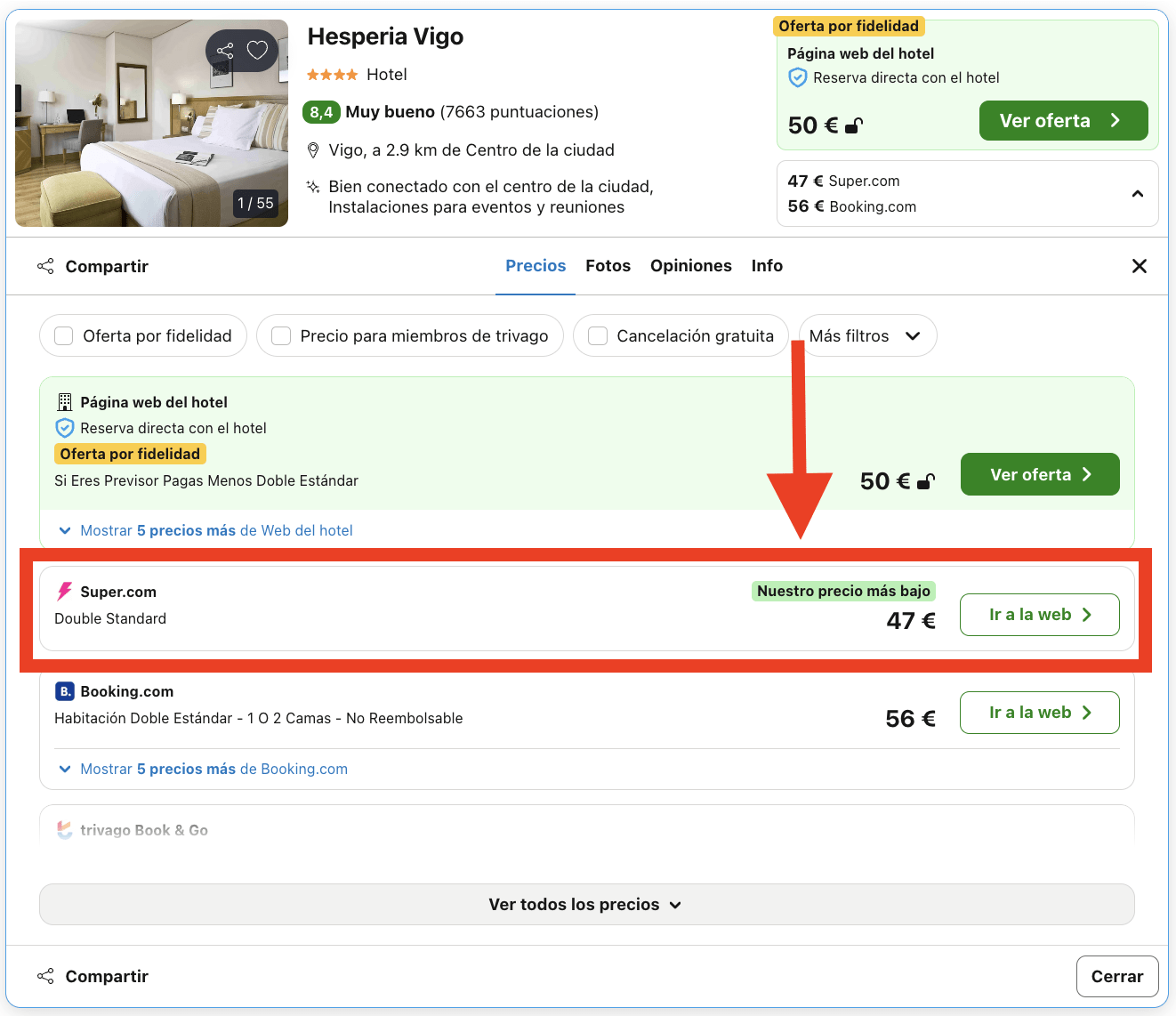This screenshot has height=1016, width=1176.
Task: Click the Hesperia Vigo hotel title
Action: click(x=385, y=36)
